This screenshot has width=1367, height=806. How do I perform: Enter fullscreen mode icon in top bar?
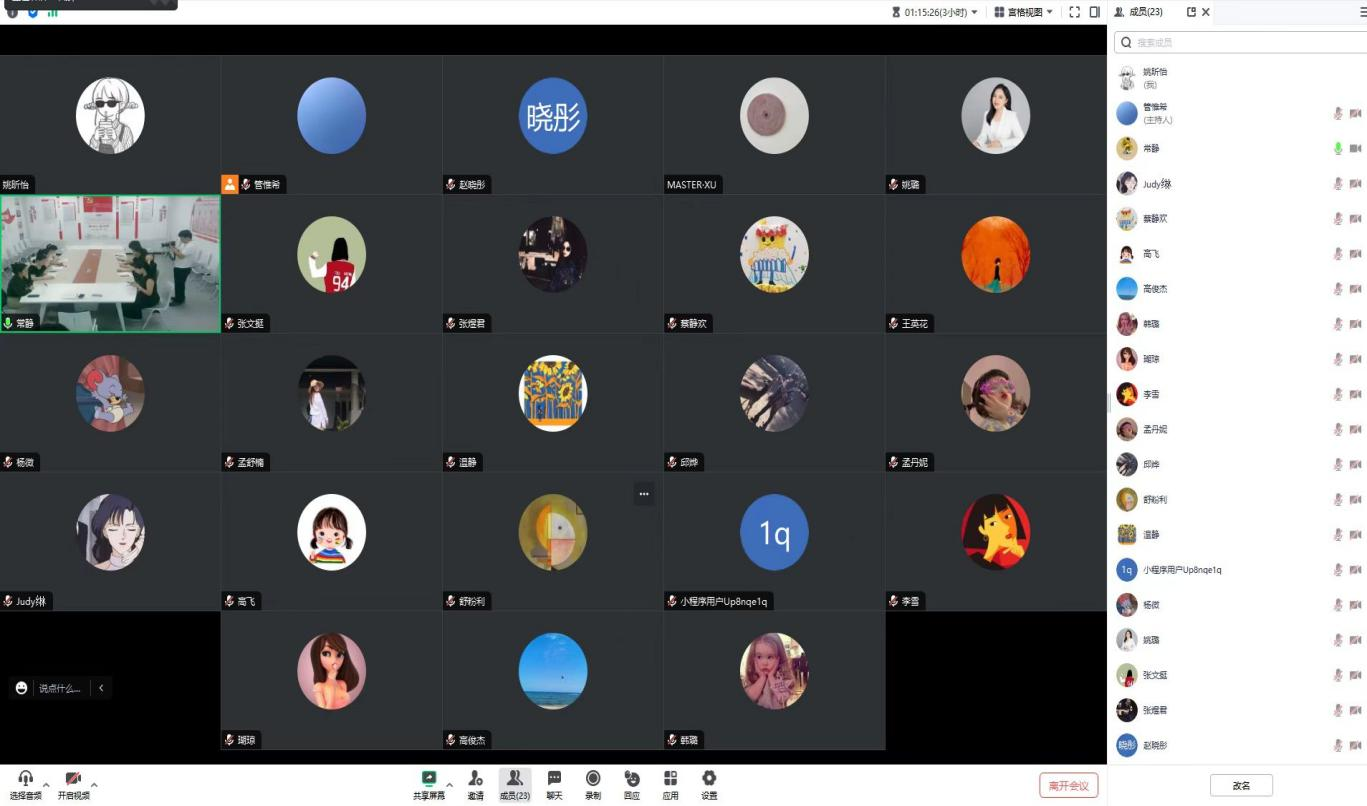[1075, 12]
